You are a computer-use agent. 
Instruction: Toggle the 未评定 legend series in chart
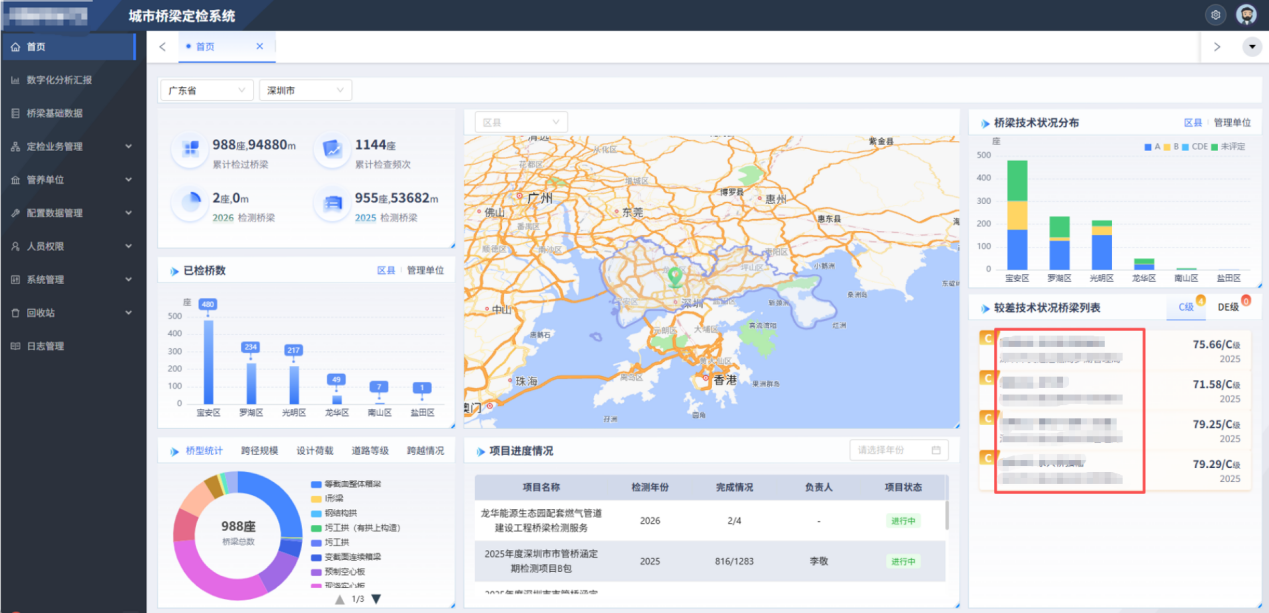point(1230,147)
